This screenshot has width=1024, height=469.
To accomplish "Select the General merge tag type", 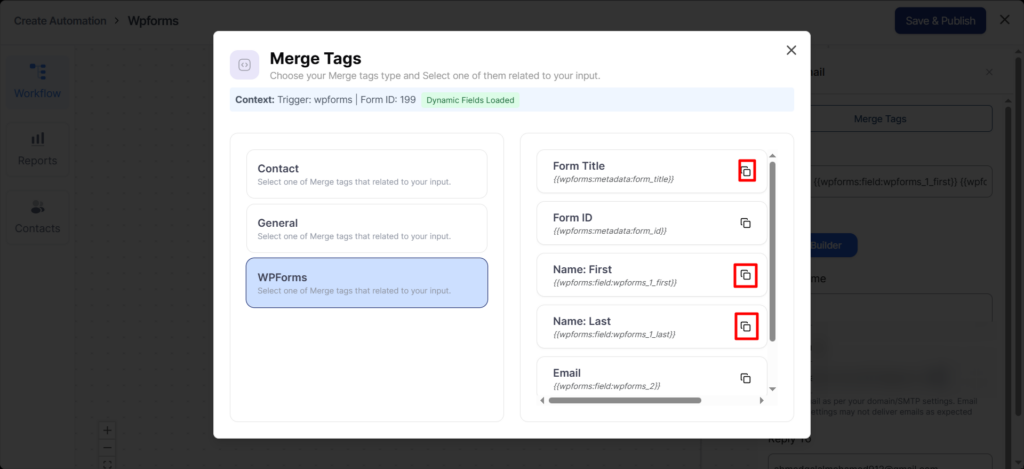I will point(367,228).
